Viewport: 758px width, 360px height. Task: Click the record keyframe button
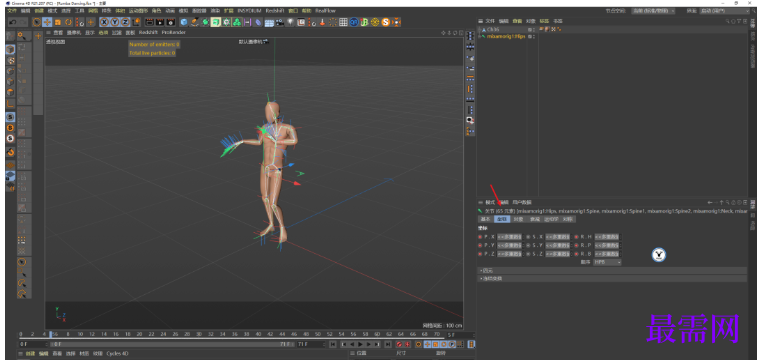point(399,344)
